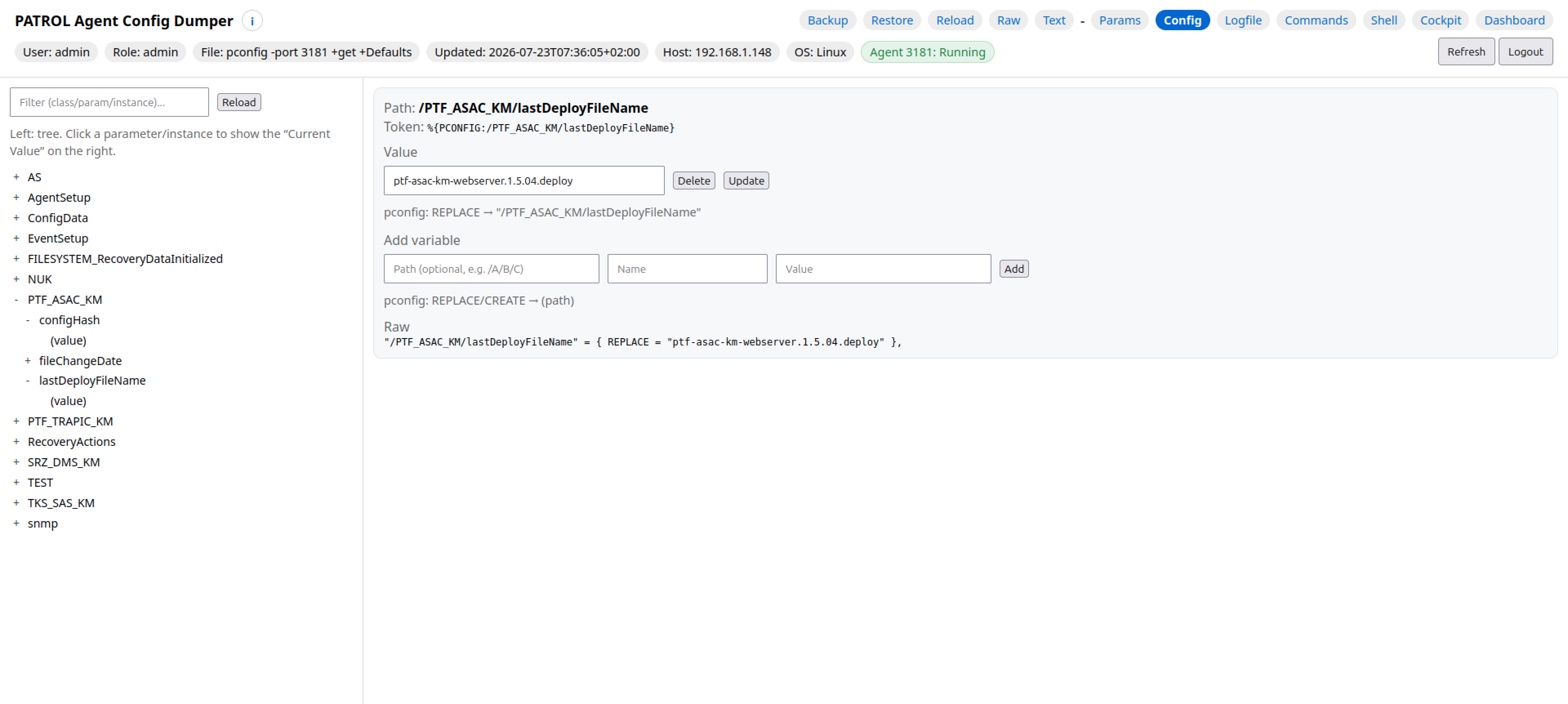Open the Shell tab

coord(1383,20)
